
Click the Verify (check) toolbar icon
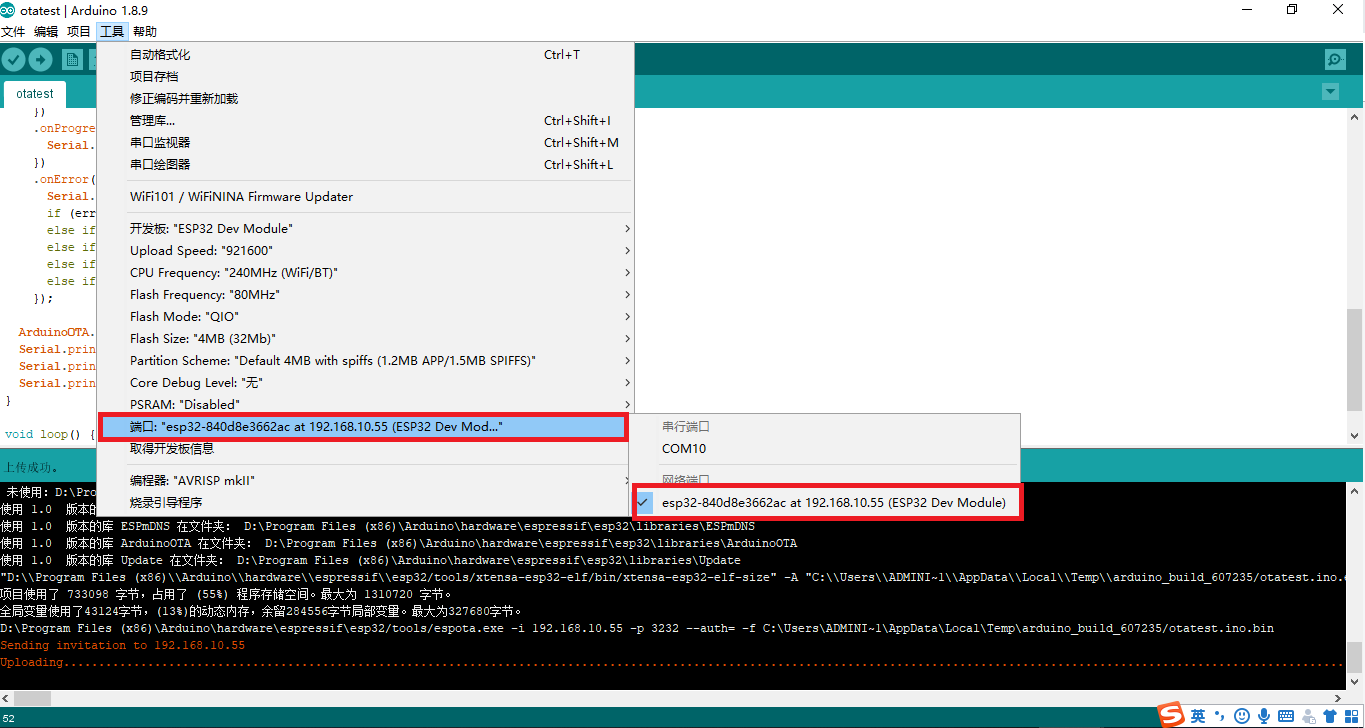coord(13,59)
